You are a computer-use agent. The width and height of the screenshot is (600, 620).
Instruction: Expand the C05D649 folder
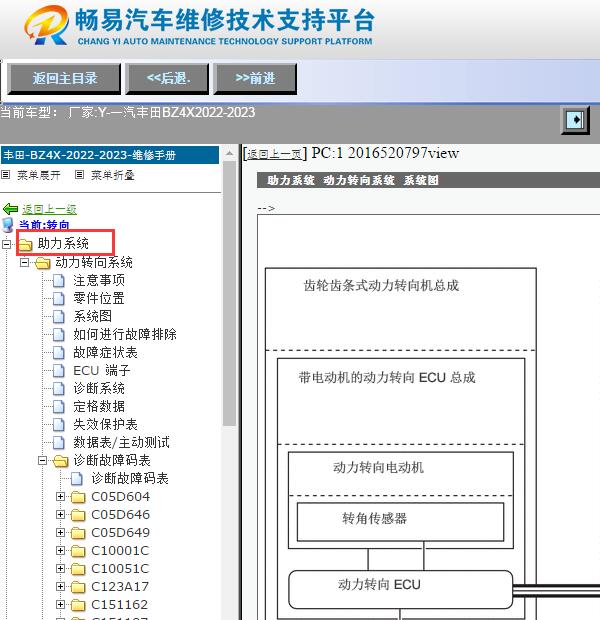tap(60, 533)
